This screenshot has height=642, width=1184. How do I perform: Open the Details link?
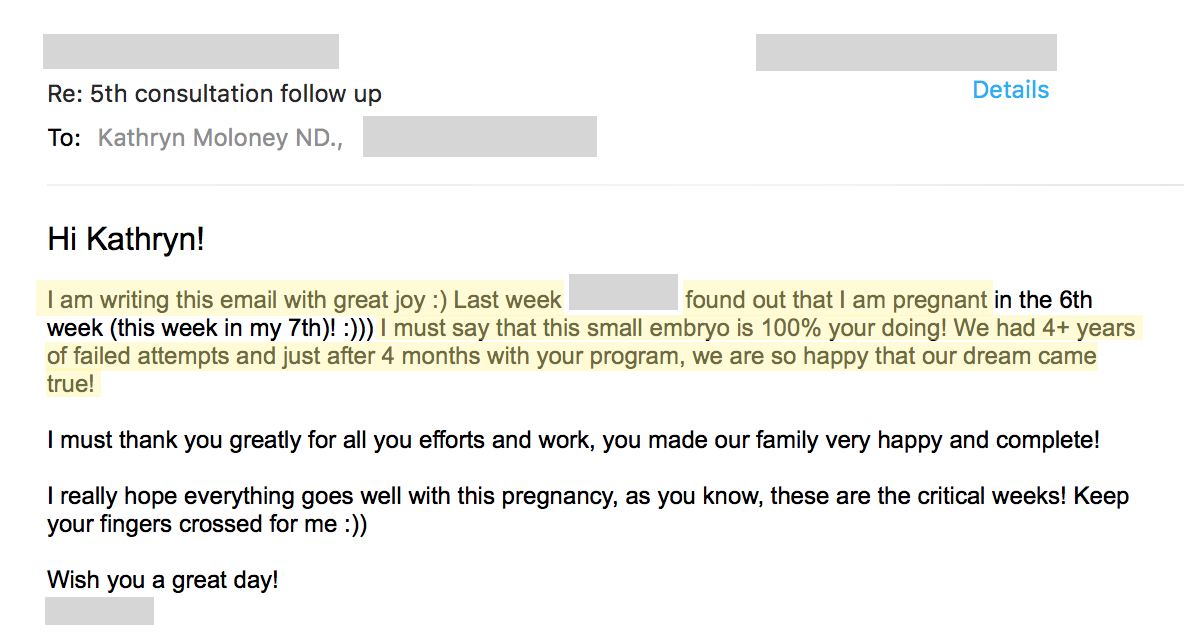[x=1010, y=90]
